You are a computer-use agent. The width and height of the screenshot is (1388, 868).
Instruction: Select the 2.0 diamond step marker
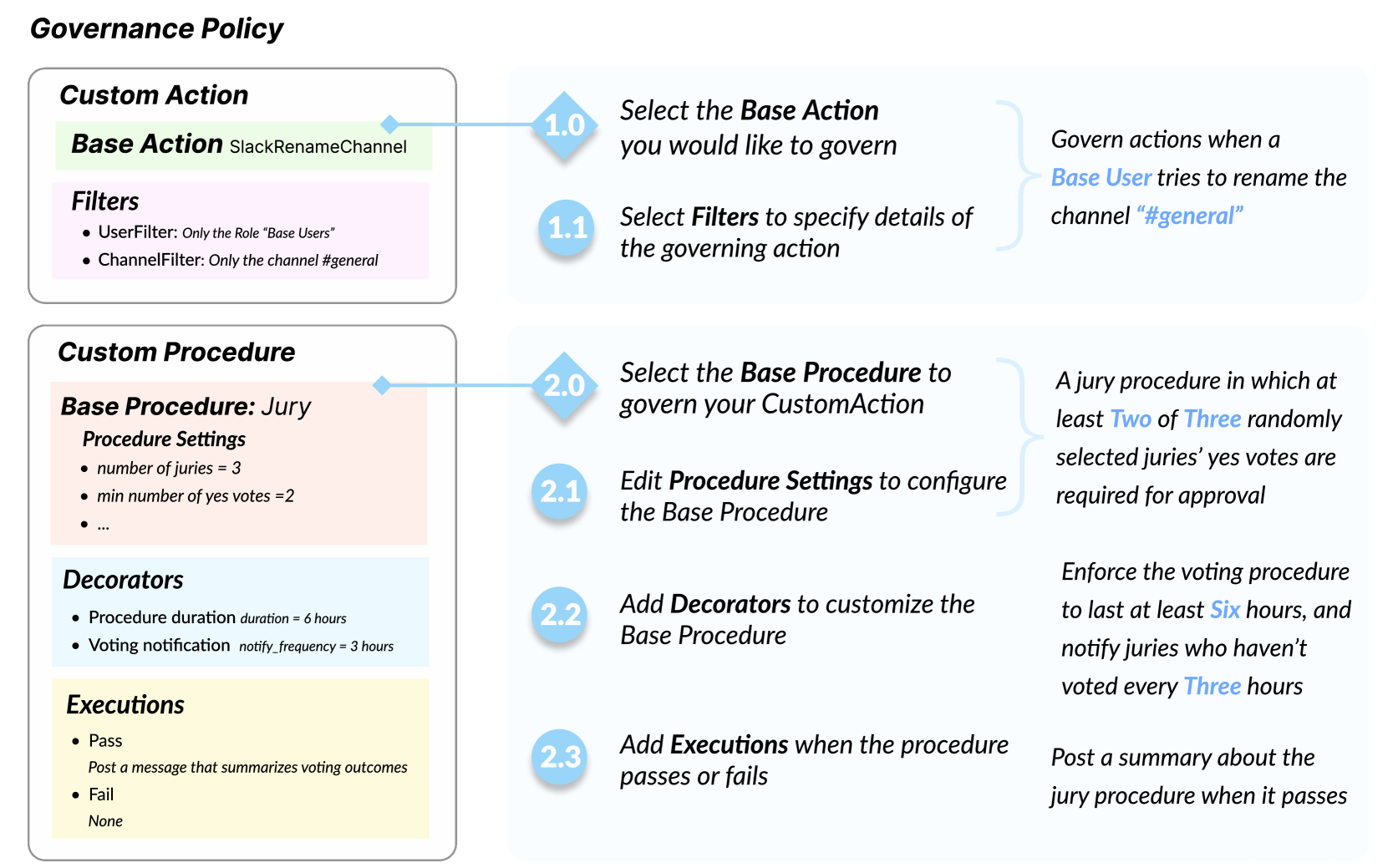565,385
